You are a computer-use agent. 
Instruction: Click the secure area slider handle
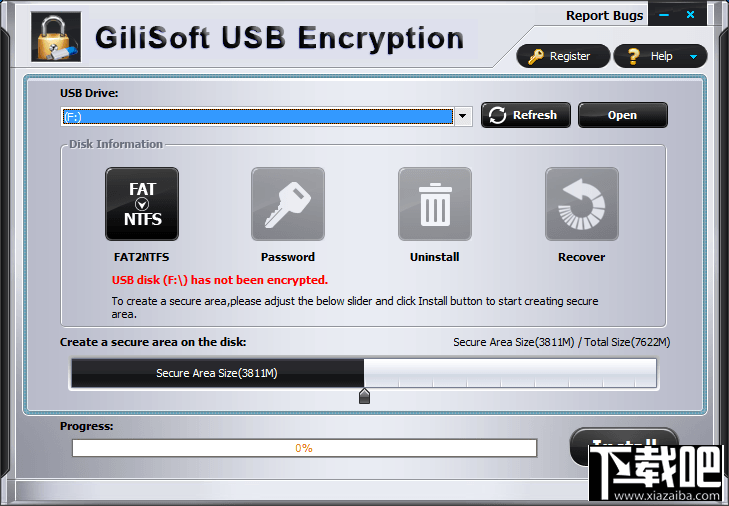[364, 396]
